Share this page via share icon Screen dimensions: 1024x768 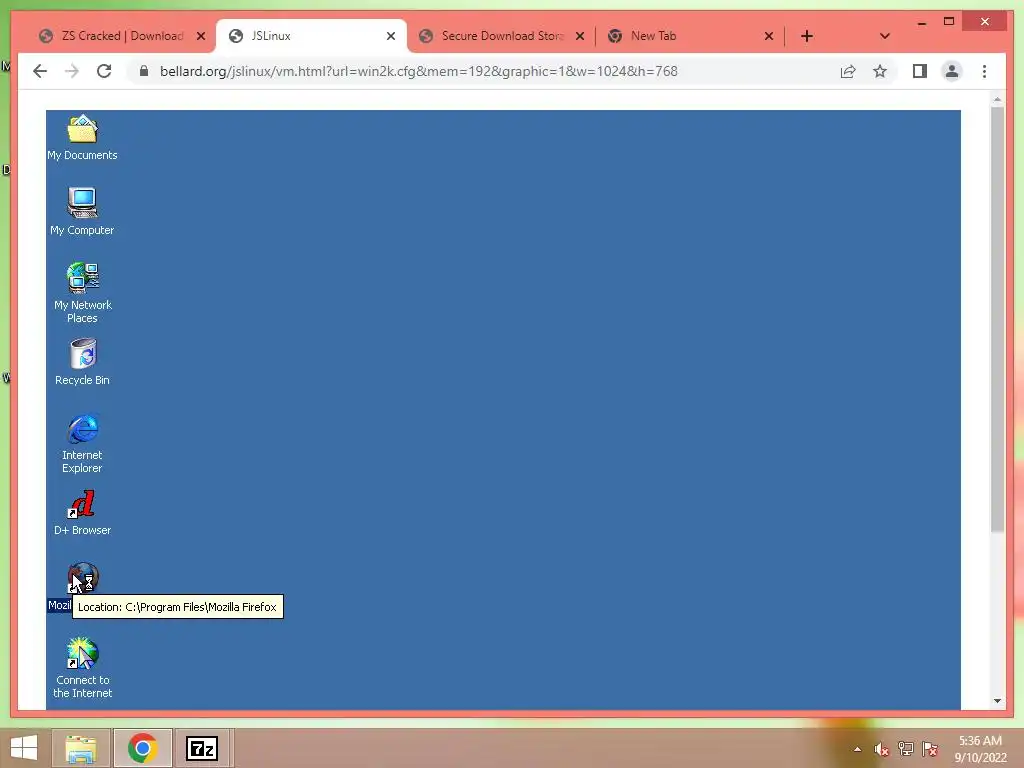click(x=848, y=71)
